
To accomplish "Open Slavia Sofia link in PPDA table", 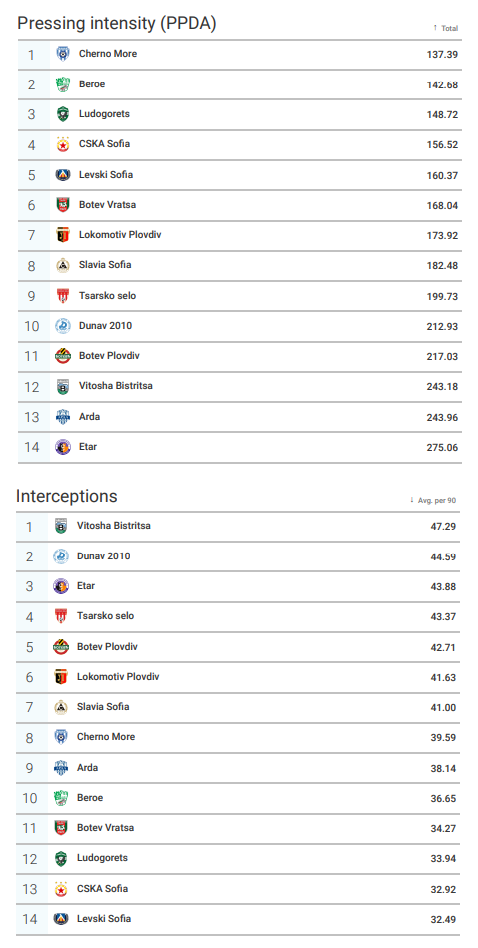I will point(105,265).
